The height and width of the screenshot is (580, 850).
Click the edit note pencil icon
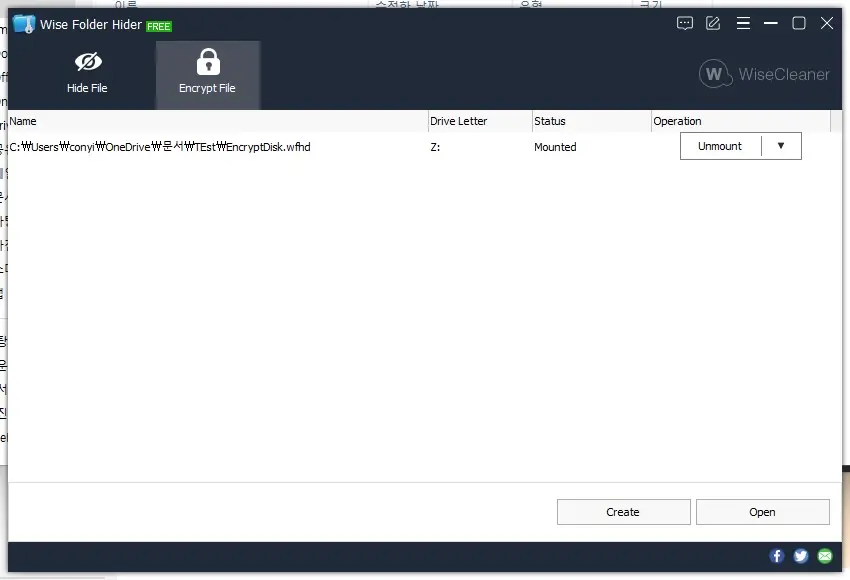[x=713, y=23]
